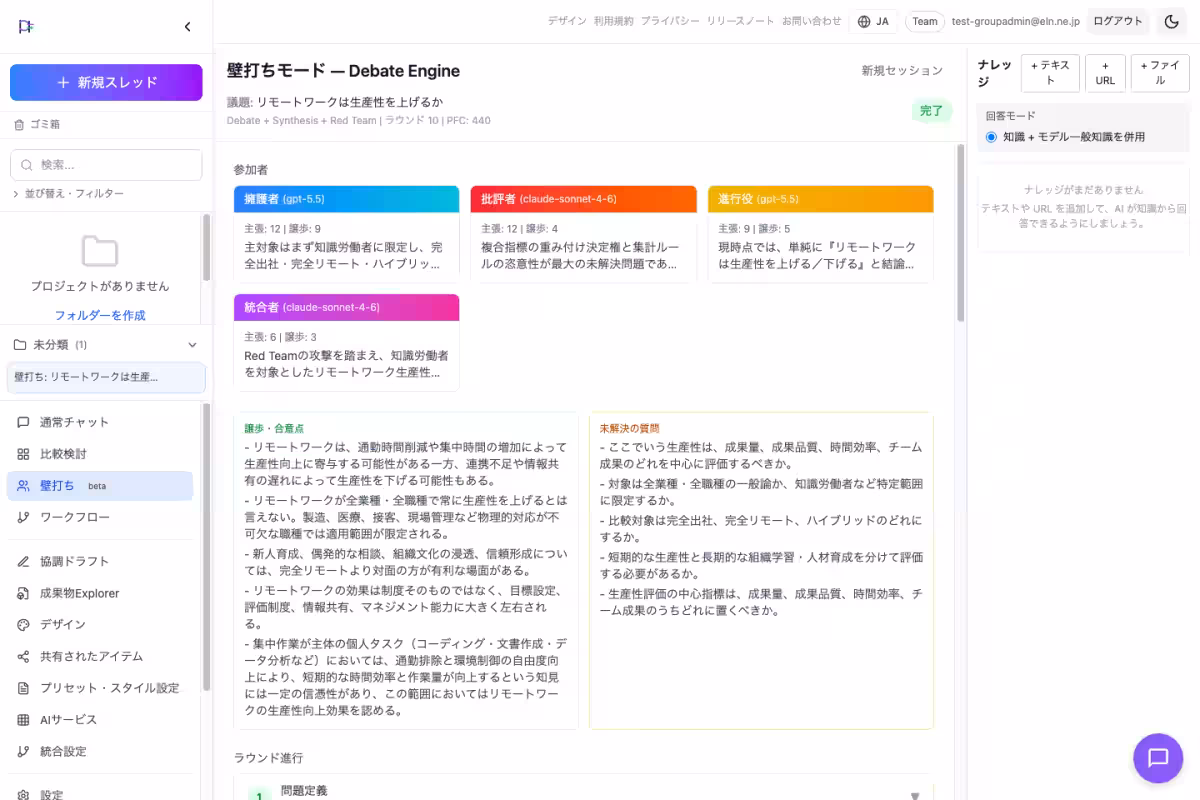
Task: Open お問い合わせ in top navigation
Action: 812,21
